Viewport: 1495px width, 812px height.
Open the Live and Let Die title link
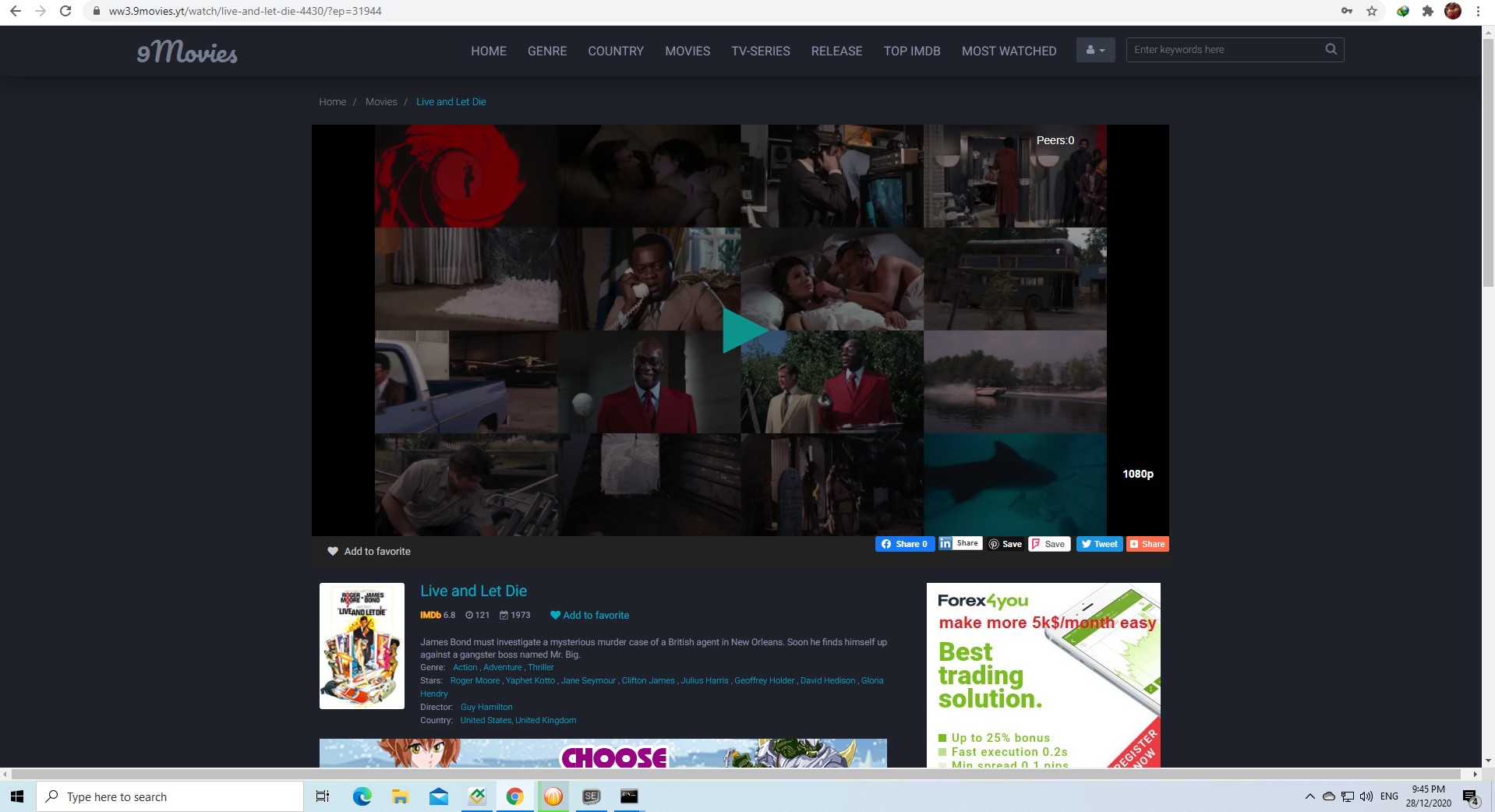pos(474,591)
